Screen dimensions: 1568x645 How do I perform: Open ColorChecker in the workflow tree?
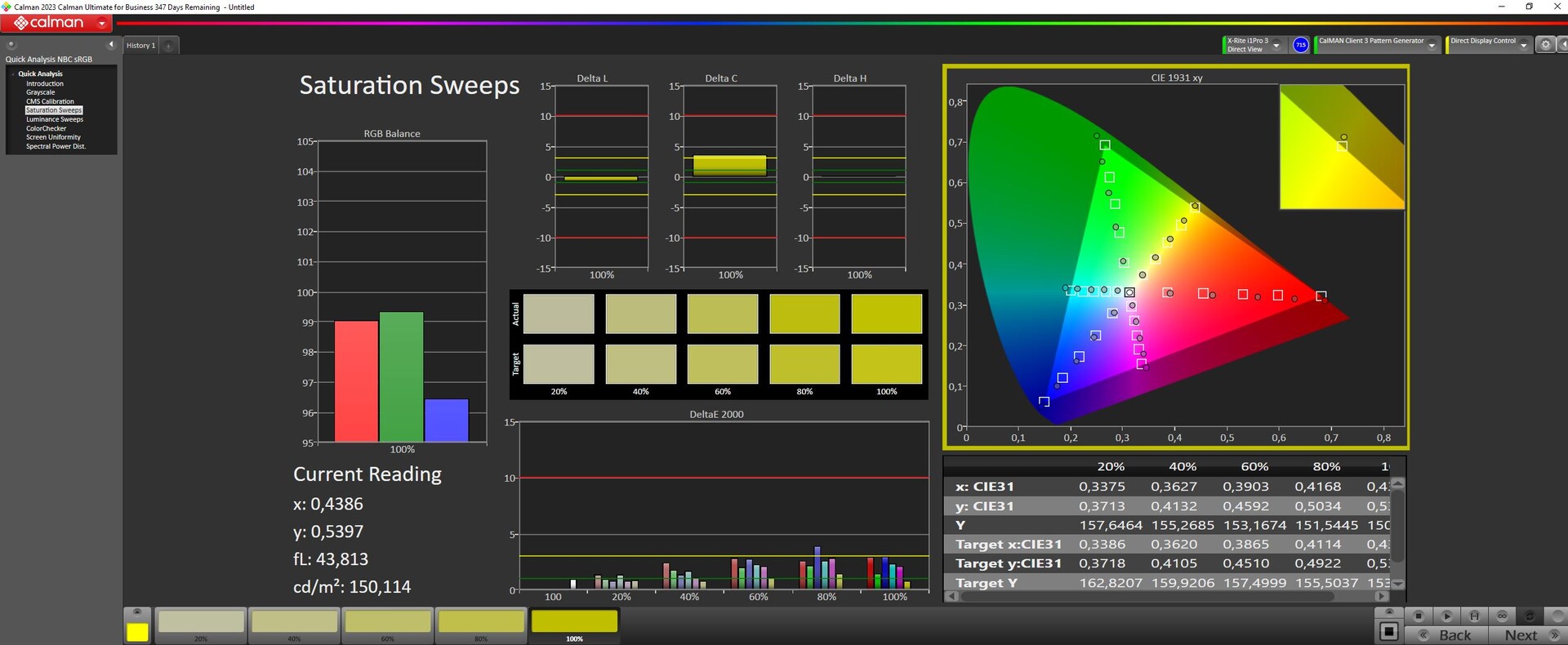46,128
